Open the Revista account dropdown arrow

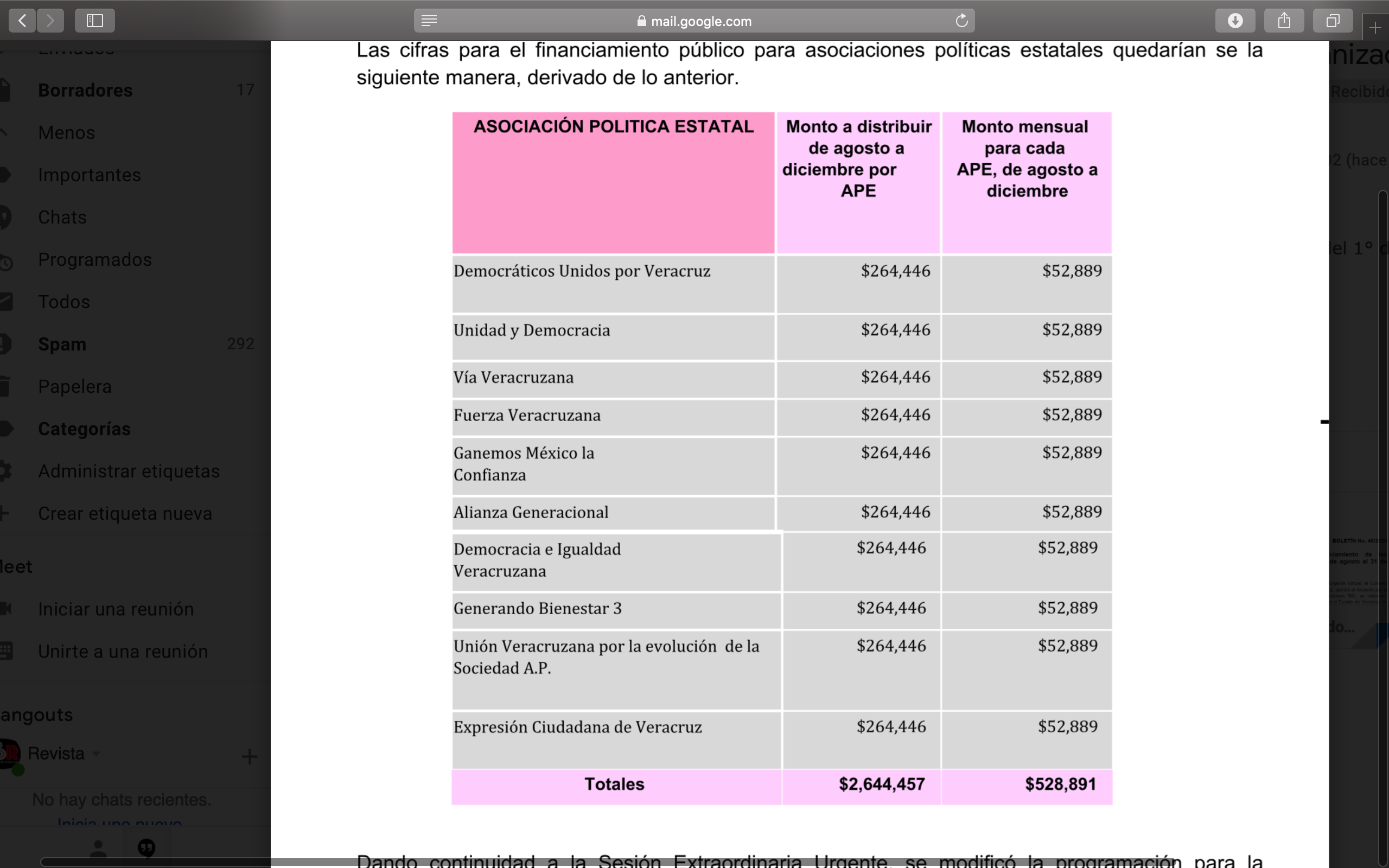coord(97,754)
